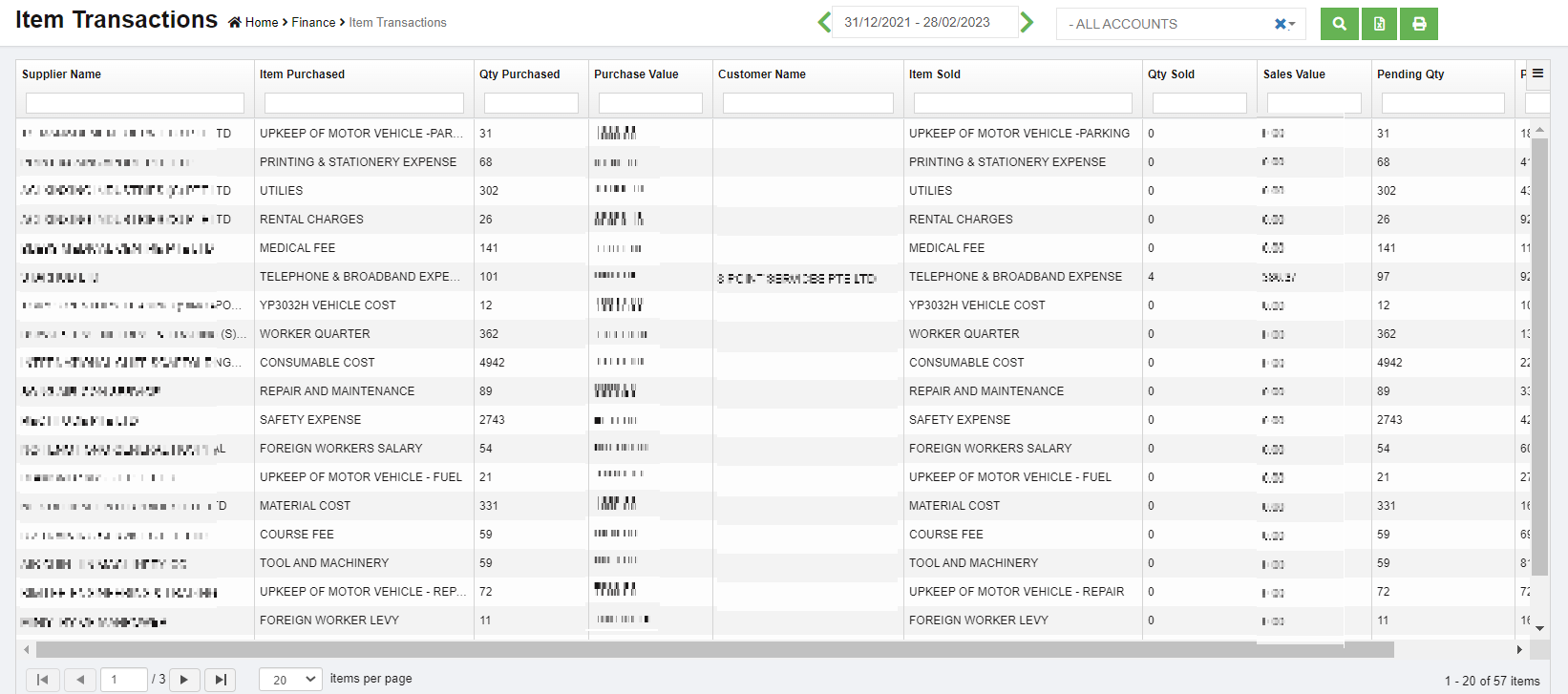
Task: Click the Customer Name filter box
Action: [808, 103]
